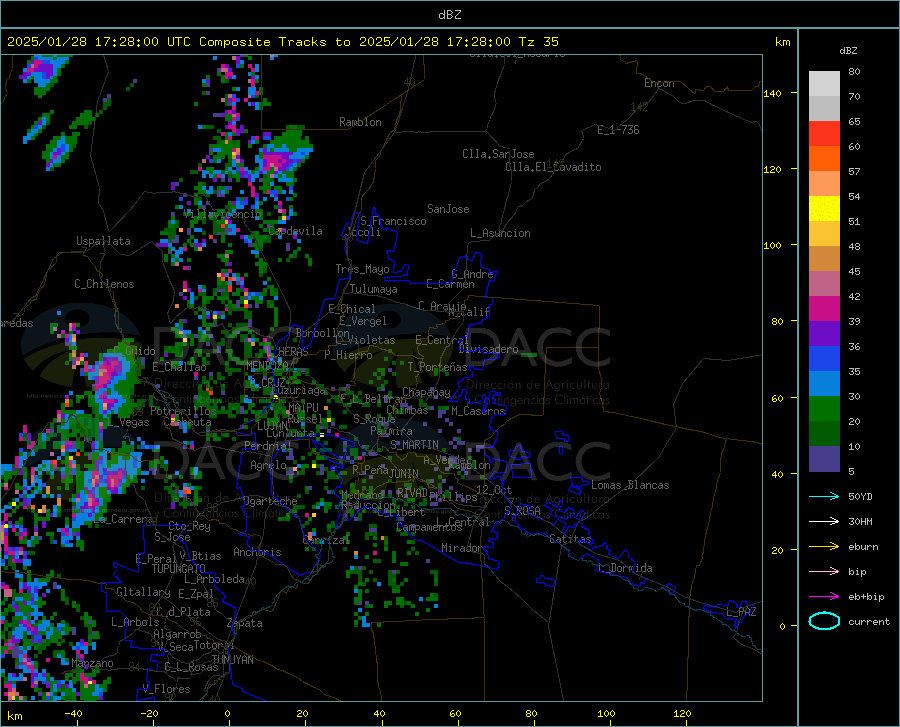Screen dimensions: 900x727
Task: Click the yellow eburn arrow legend icon
Action: [824, 547]
